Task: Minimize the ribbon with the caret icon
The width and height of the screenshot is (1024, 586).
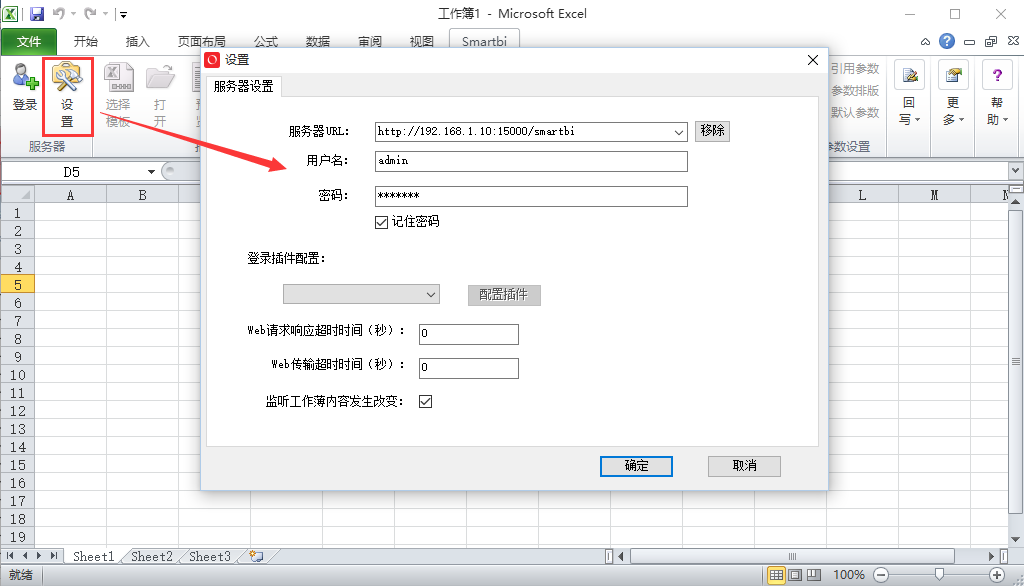Action: pos(925,42)
